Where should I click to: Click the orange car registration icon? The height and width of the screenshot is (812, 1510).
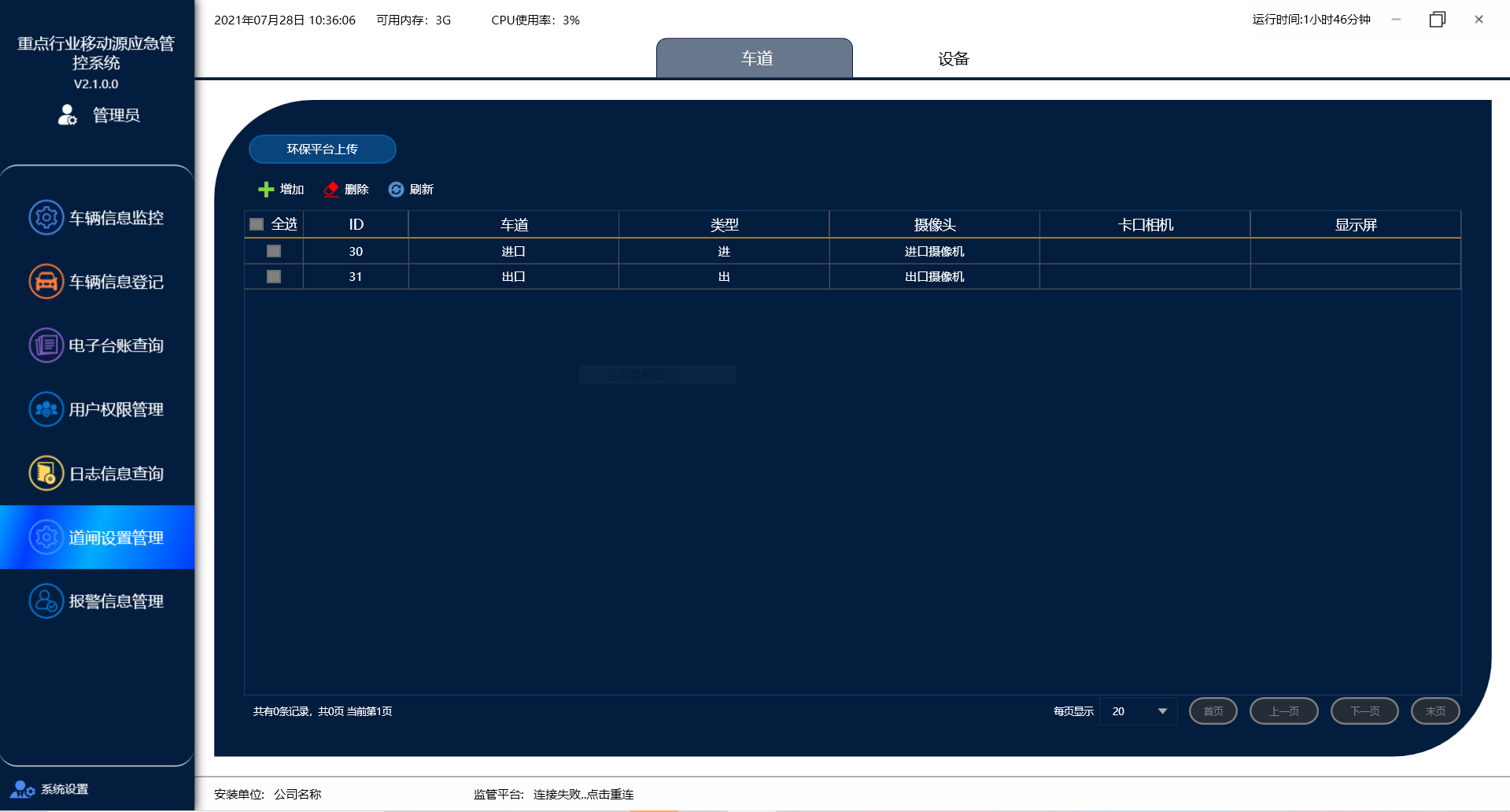[46, 282]
